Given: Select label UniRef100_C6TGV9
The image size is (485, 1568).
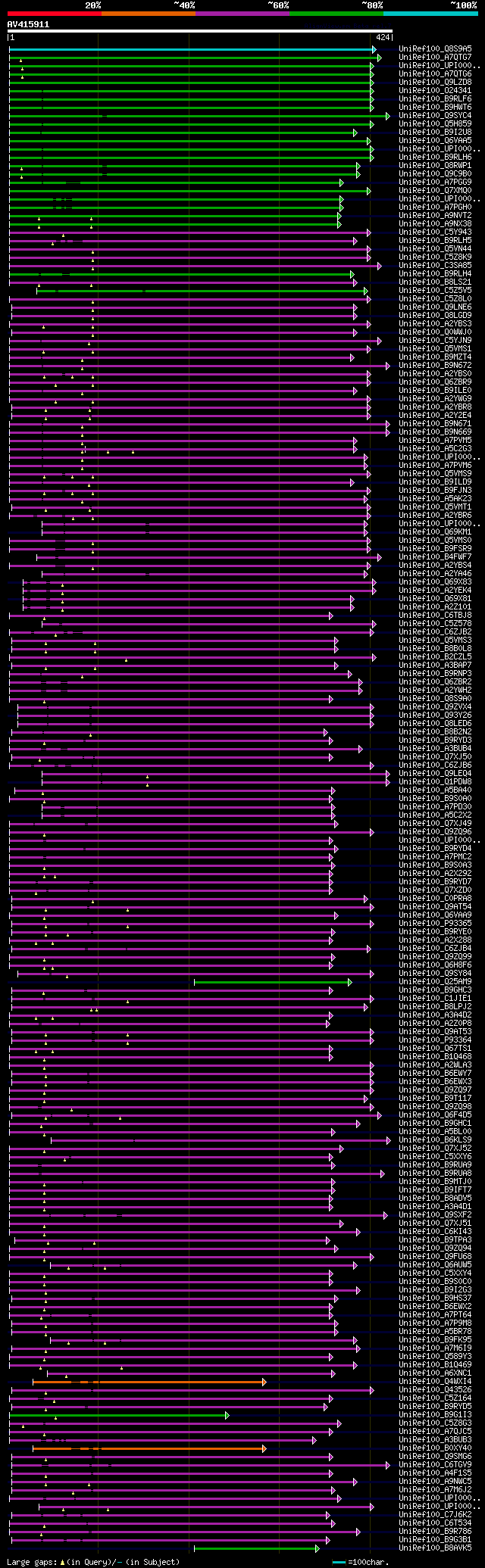Looking at the screenshot, I should coord(435,1465).
